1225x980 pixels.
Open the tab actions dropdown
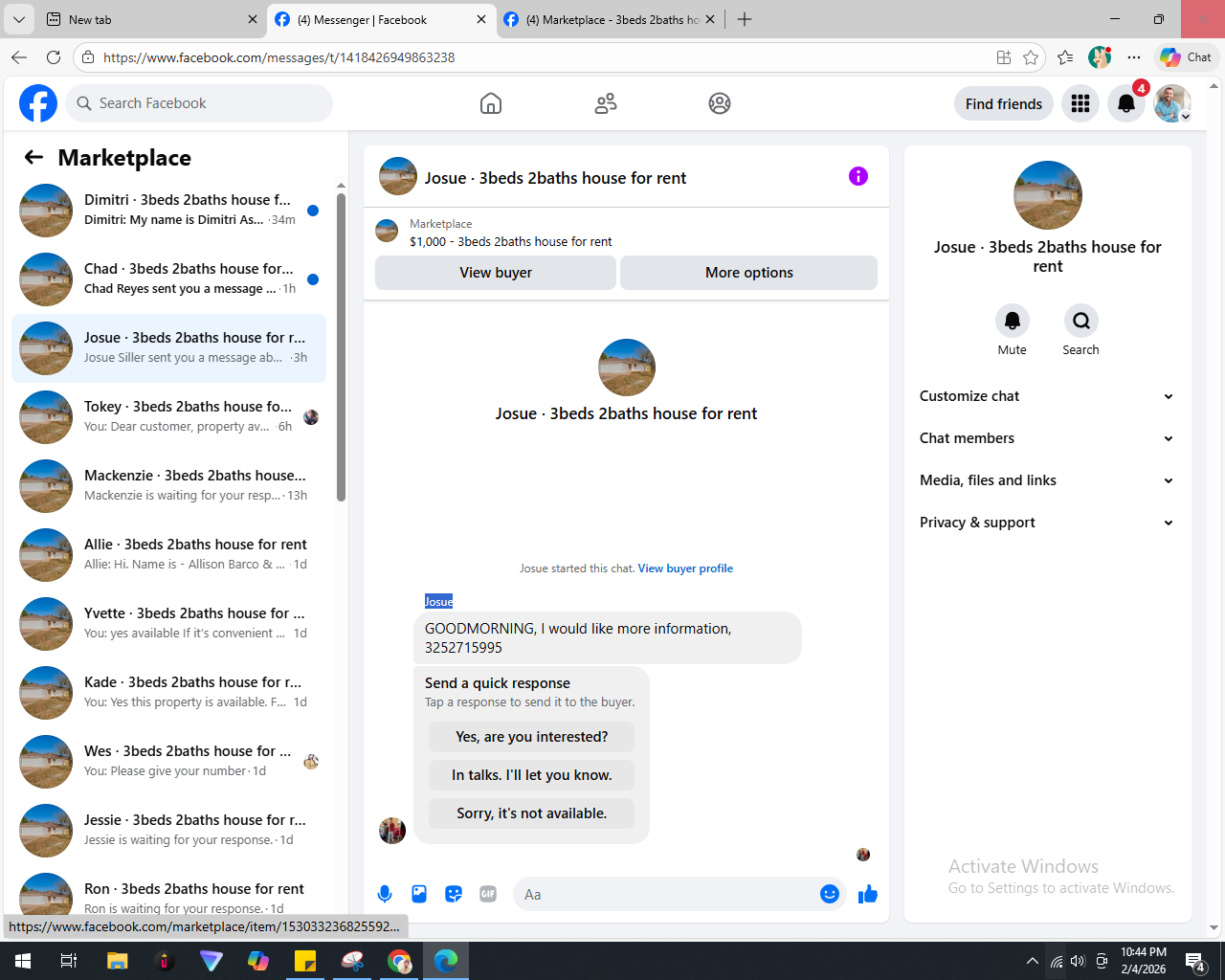point(19,19)
